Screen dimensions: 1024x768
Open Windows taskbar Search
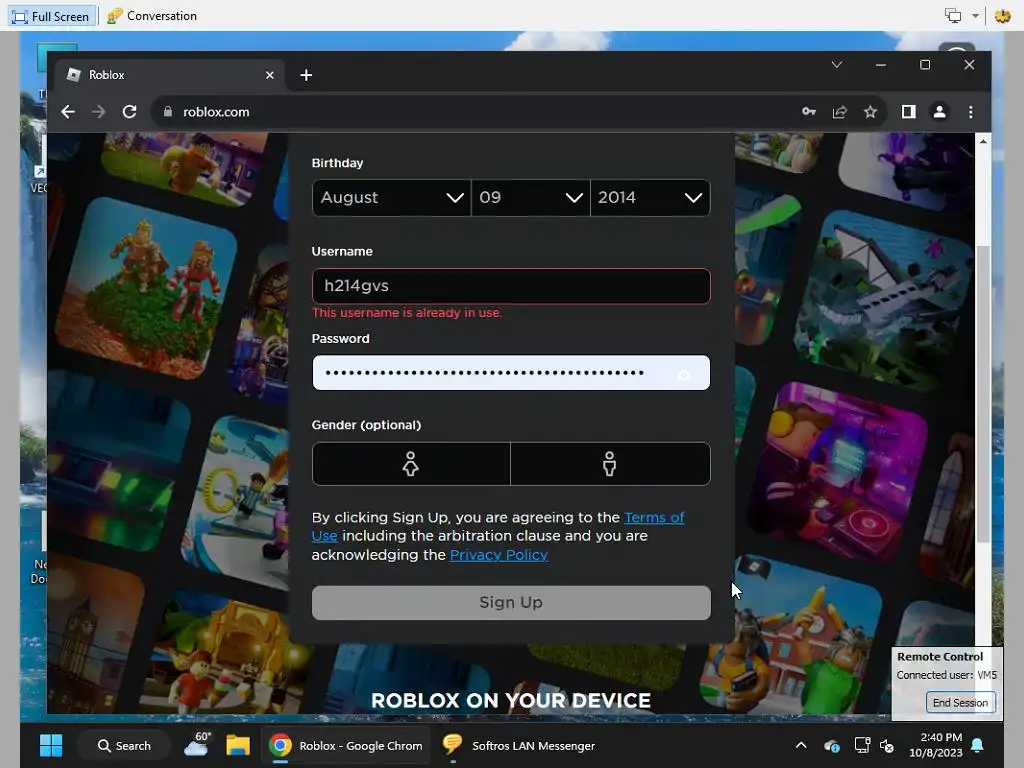[124, 745]
